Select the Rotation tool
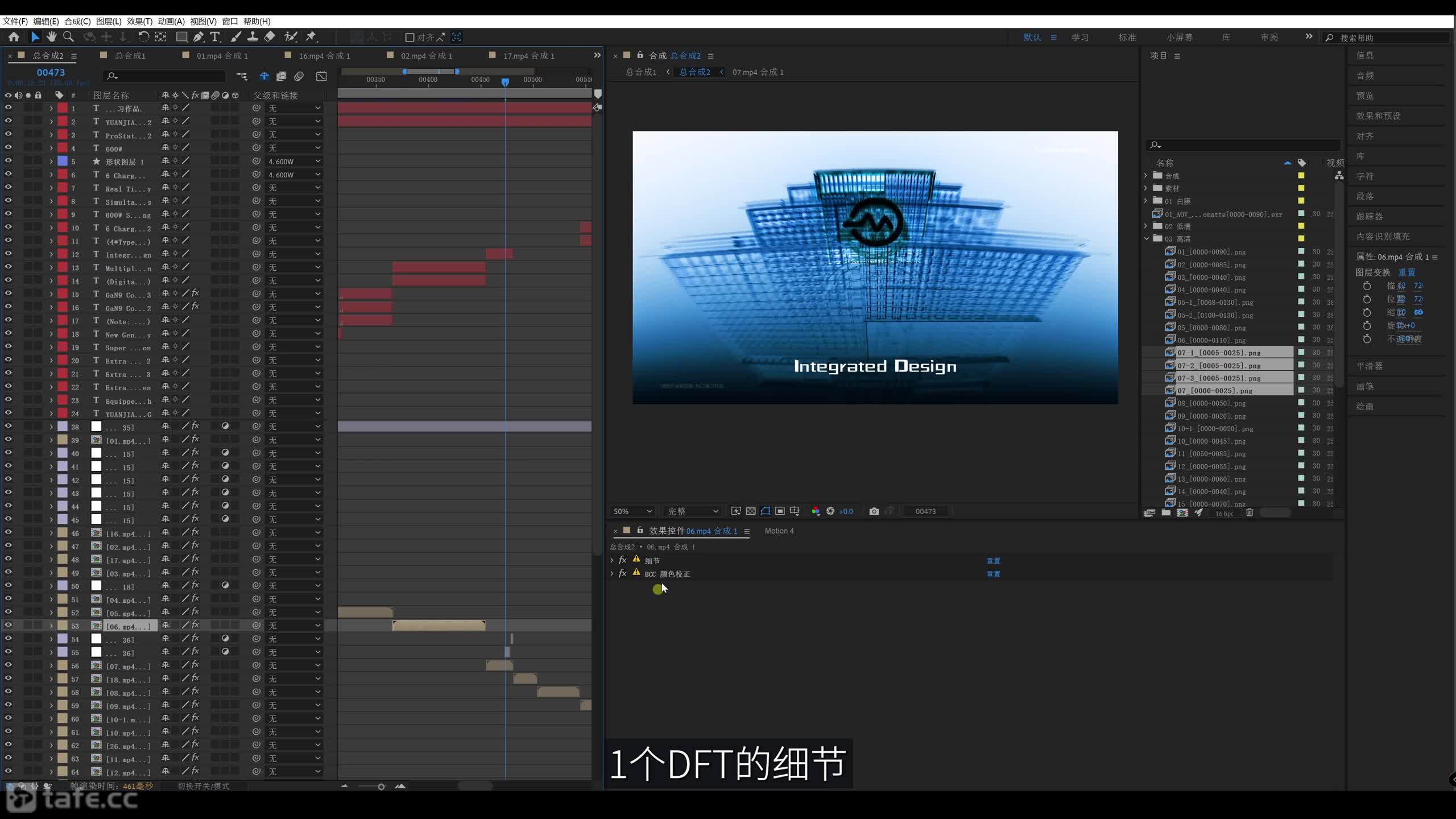 click(143, 37)
